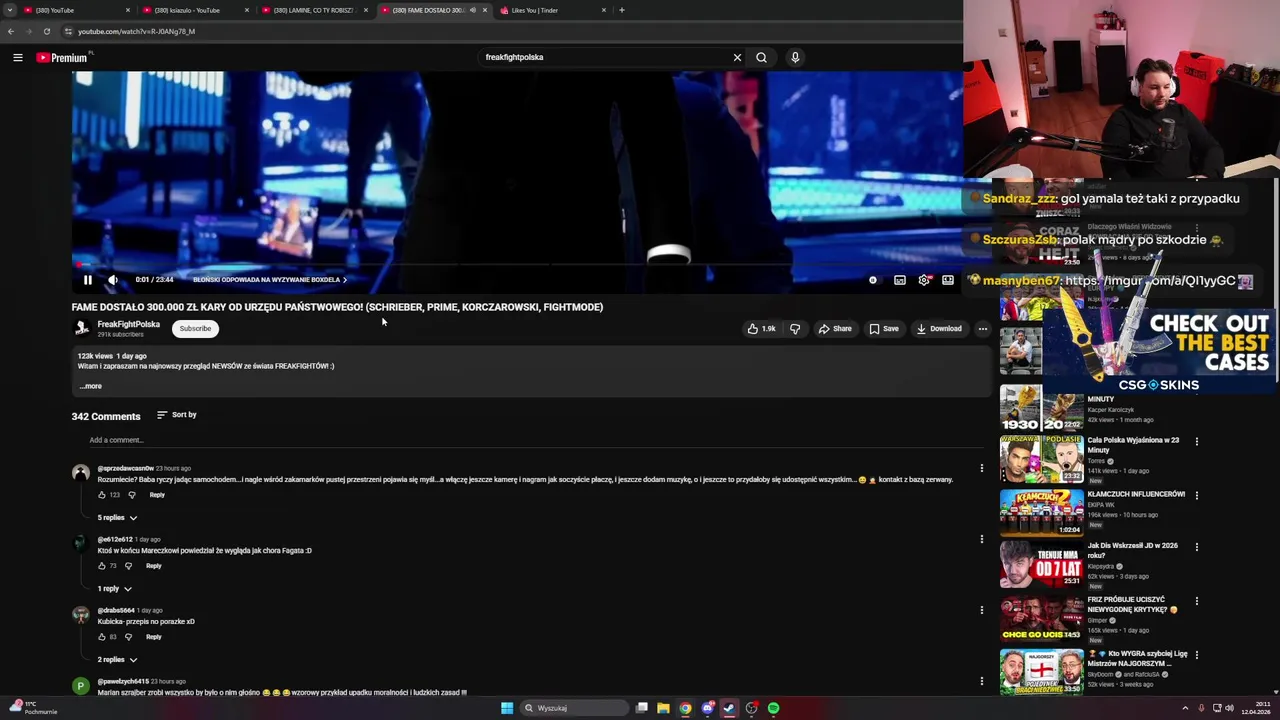1280x720 pixels.
Task: Like the comment by @e612e612
Action: 102,566
